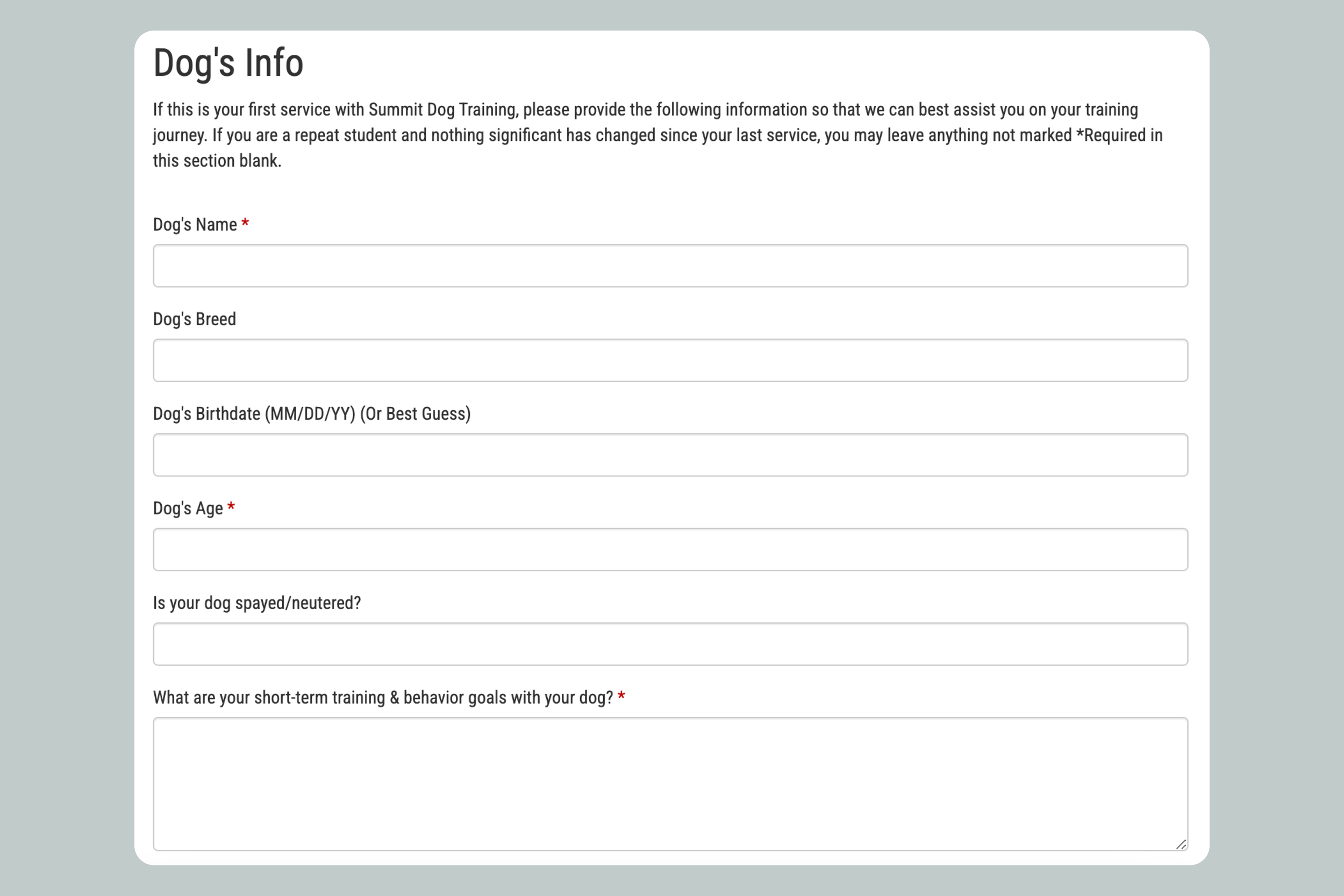Image resolution: width=1344 pixels, height=896 pixels.
Task: Click the "Dog's Name" label
Action: (x=195, y=225)
